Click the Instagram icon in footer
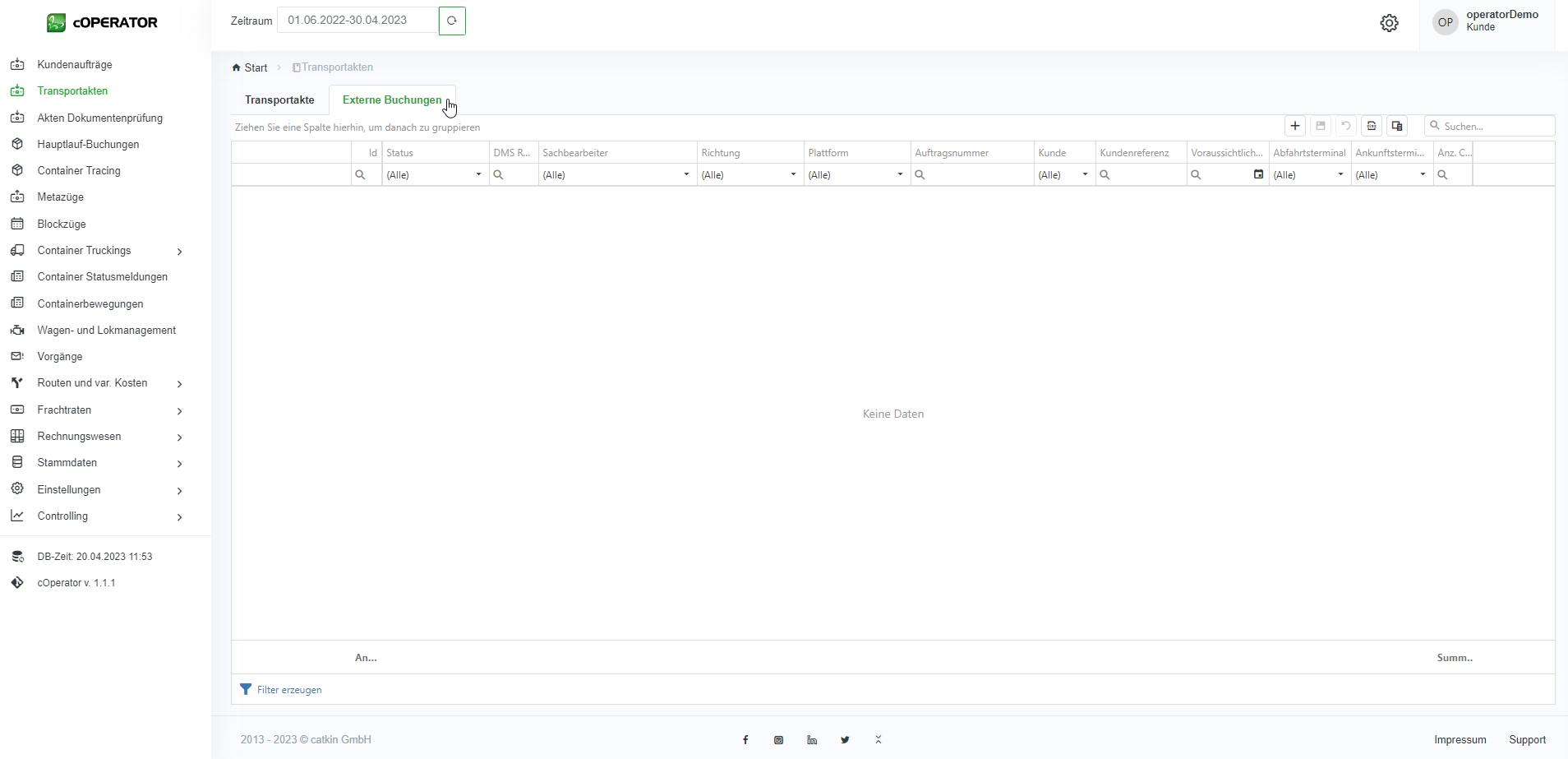Image resolution: width=1568 pixels, height=759 pixels. (778, 740)
